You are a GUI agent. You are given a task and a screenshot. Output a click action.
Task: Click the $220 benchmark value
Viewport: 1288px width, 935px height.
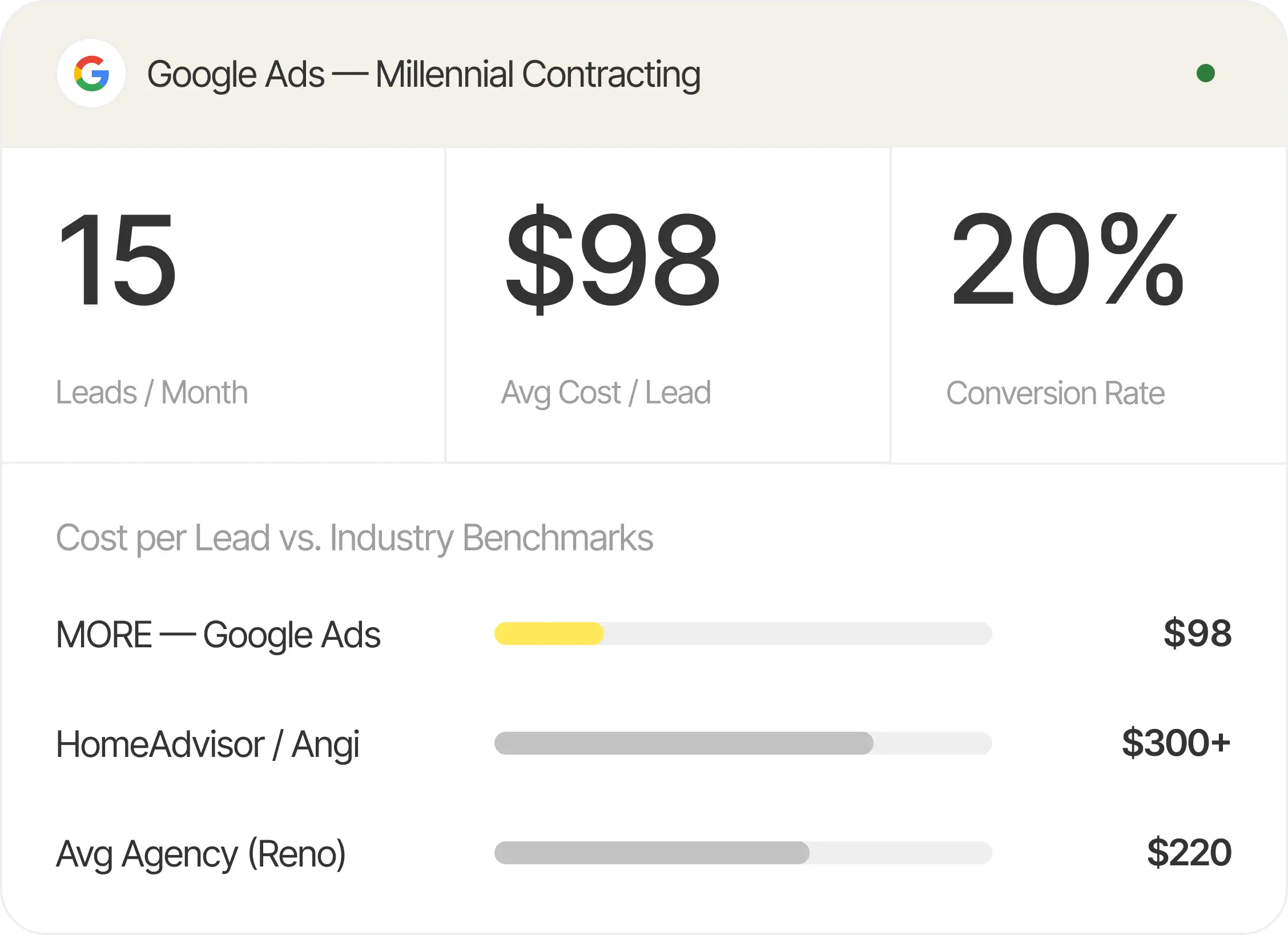(1189, 853)
